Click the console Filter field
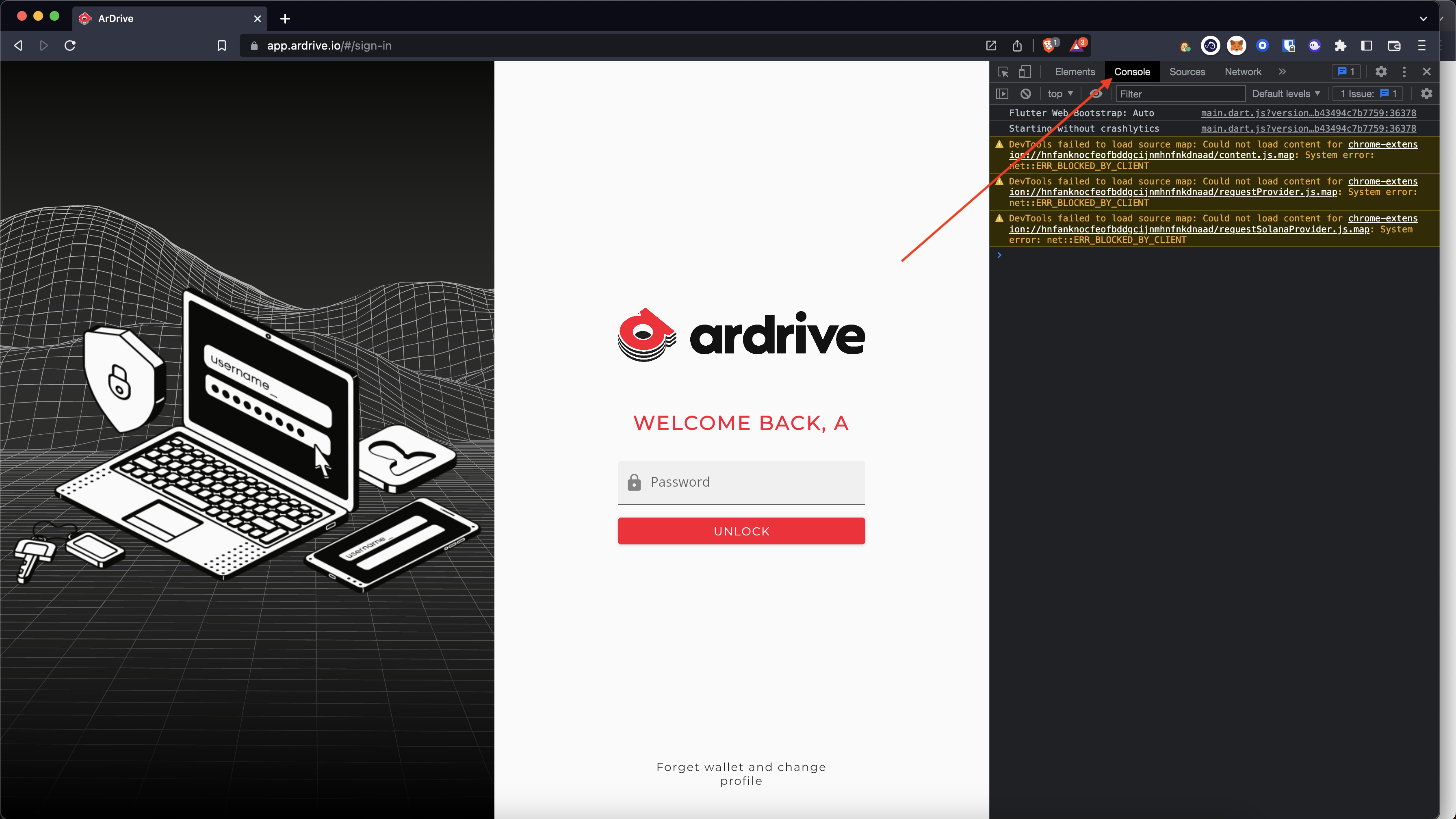The image size is (1456, 819). click(x=1180, y=94)
